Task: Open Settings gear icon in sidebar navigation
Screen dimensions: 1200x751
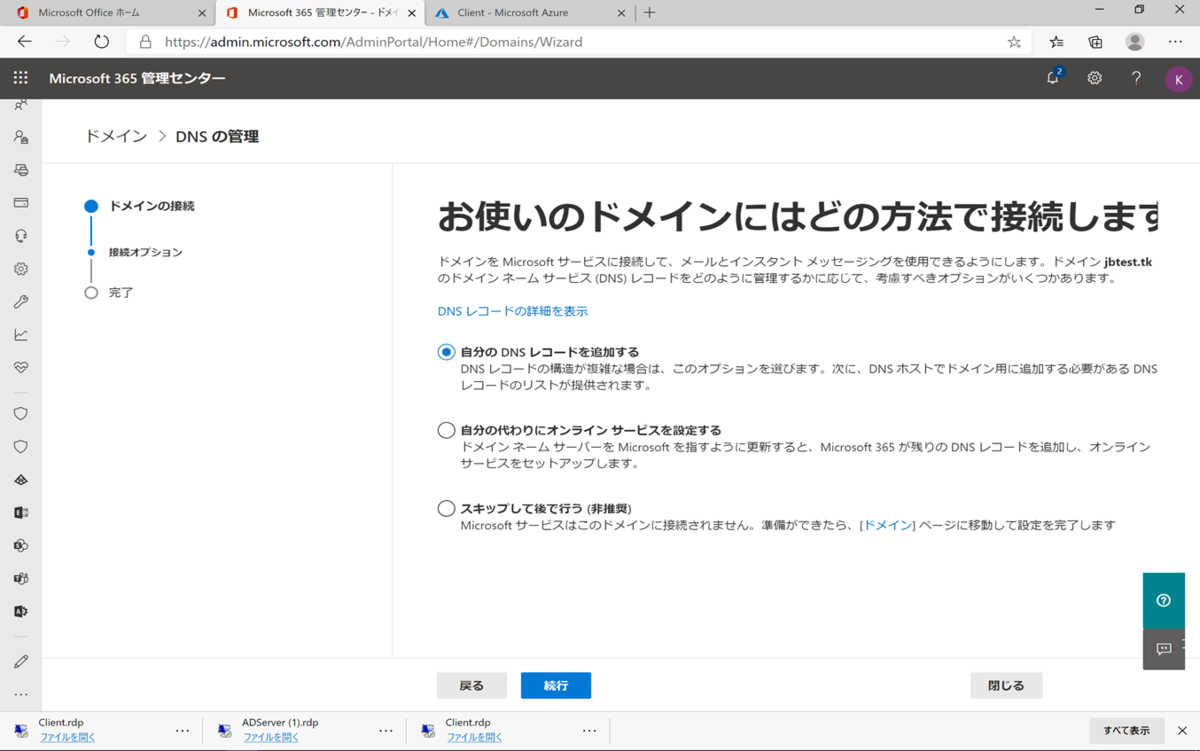Action: coord(21,269)
